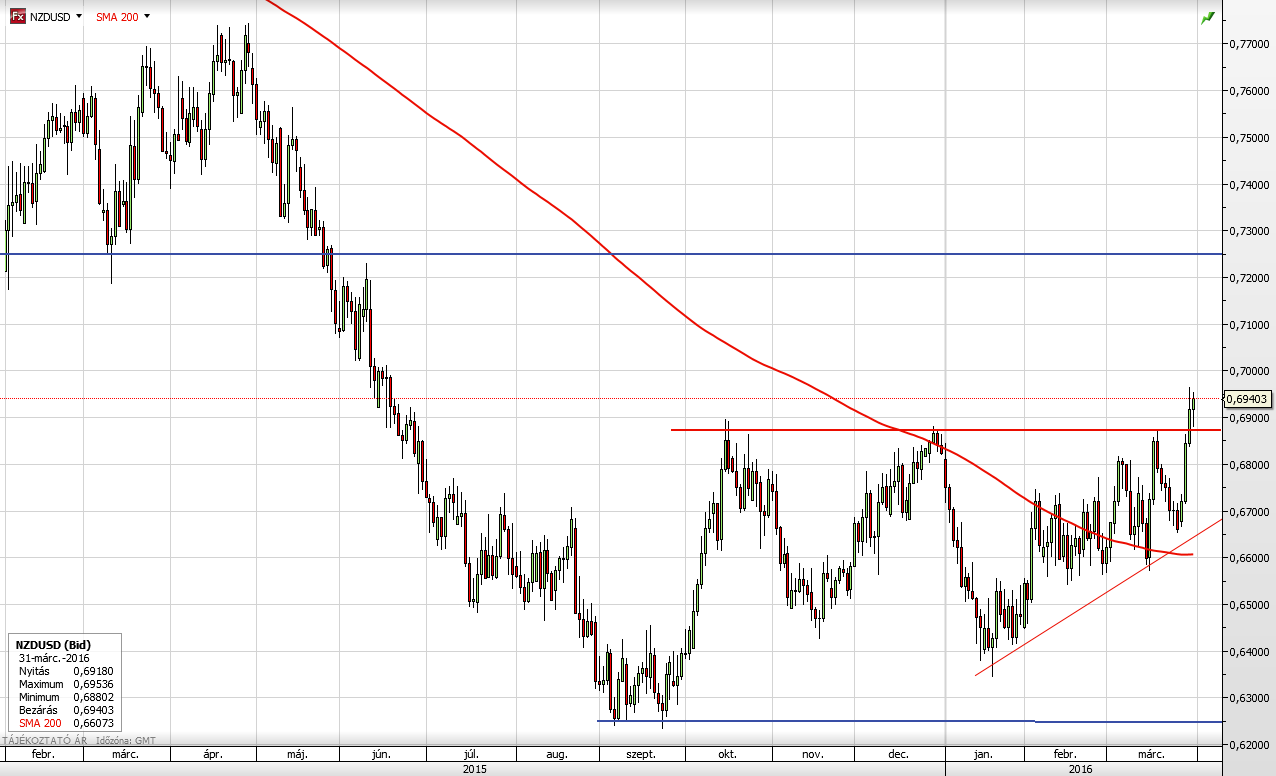The height and width of the screenshot is (776, 1276).
Task: Select the current price tag 0,69403 on axis
Action: click(1247, 398)
